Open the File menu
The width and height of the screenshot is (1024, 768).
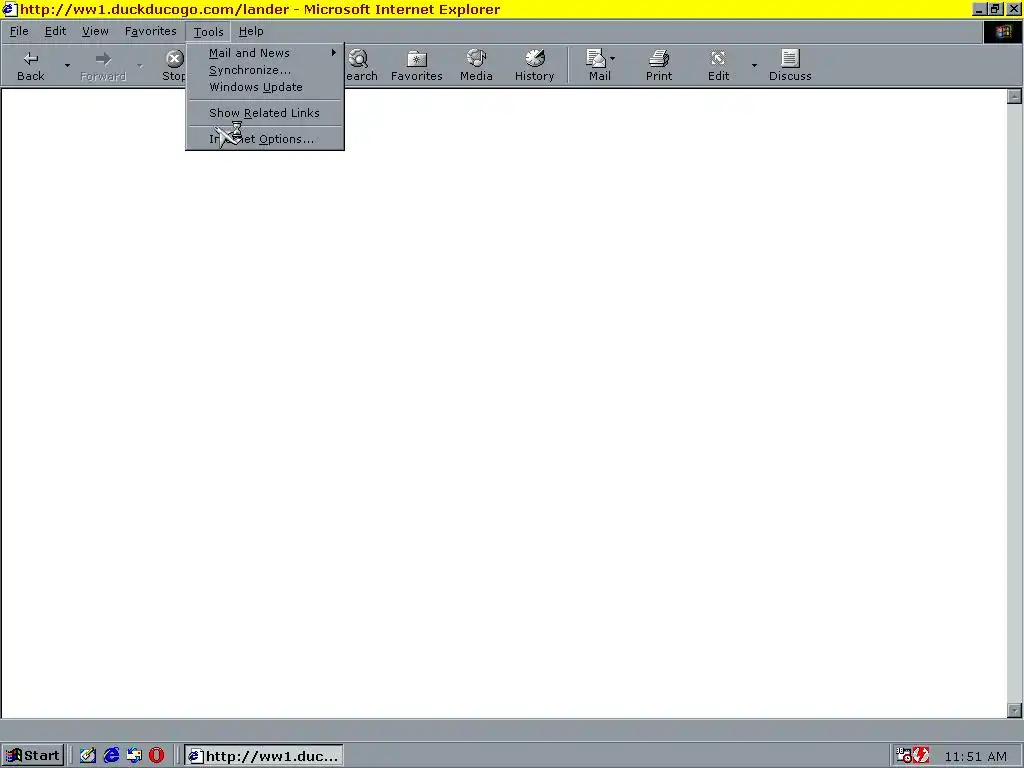tap(19, 31)
